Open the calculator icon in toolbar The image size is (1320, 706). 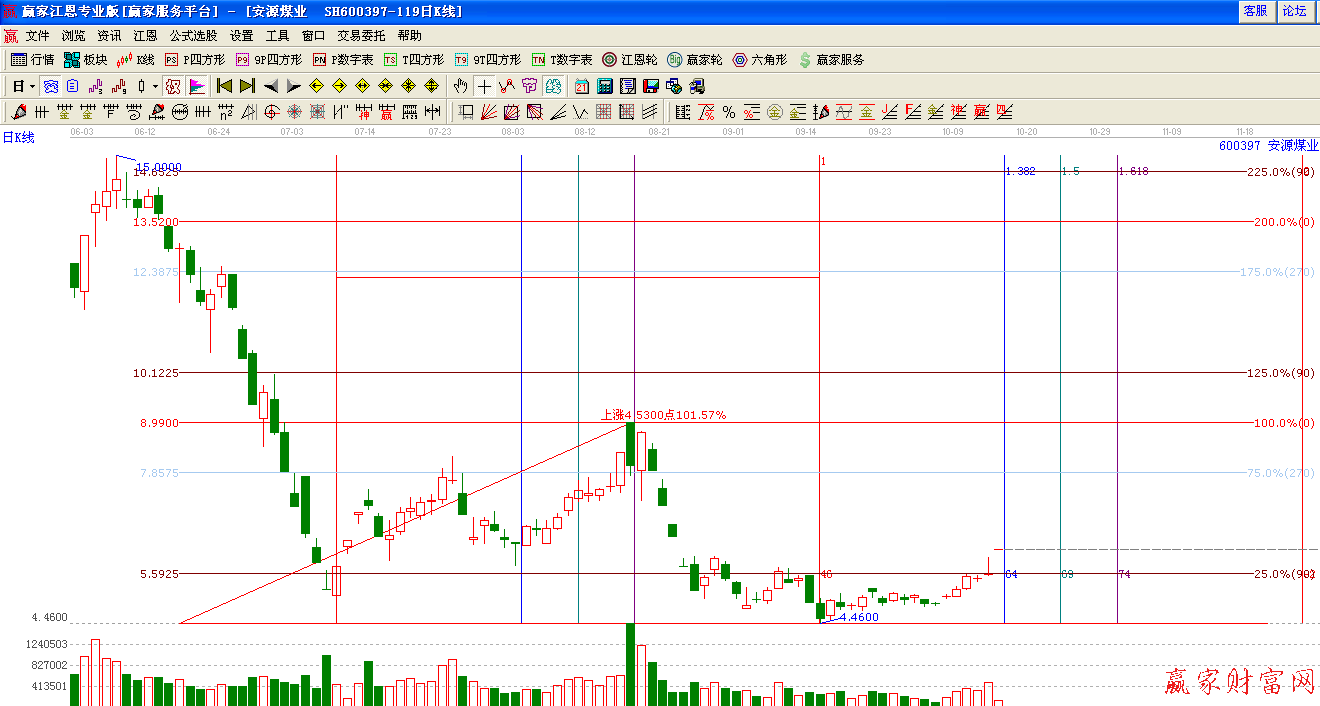[605, 86]
